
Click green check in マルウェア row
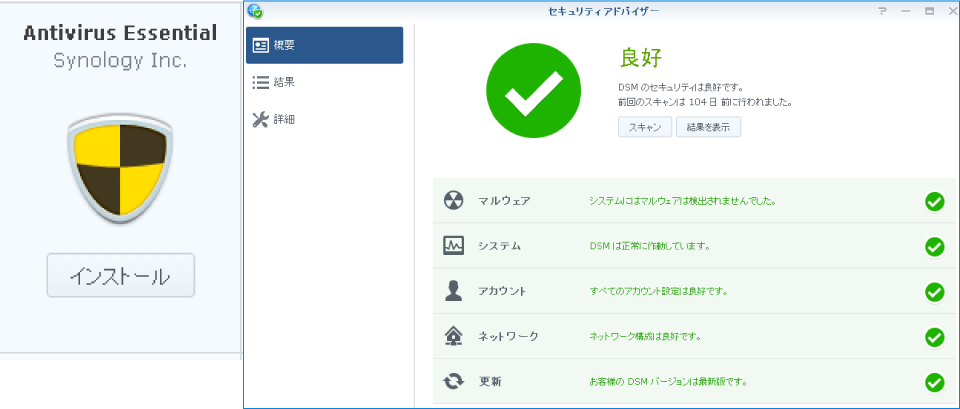point(934,201)
